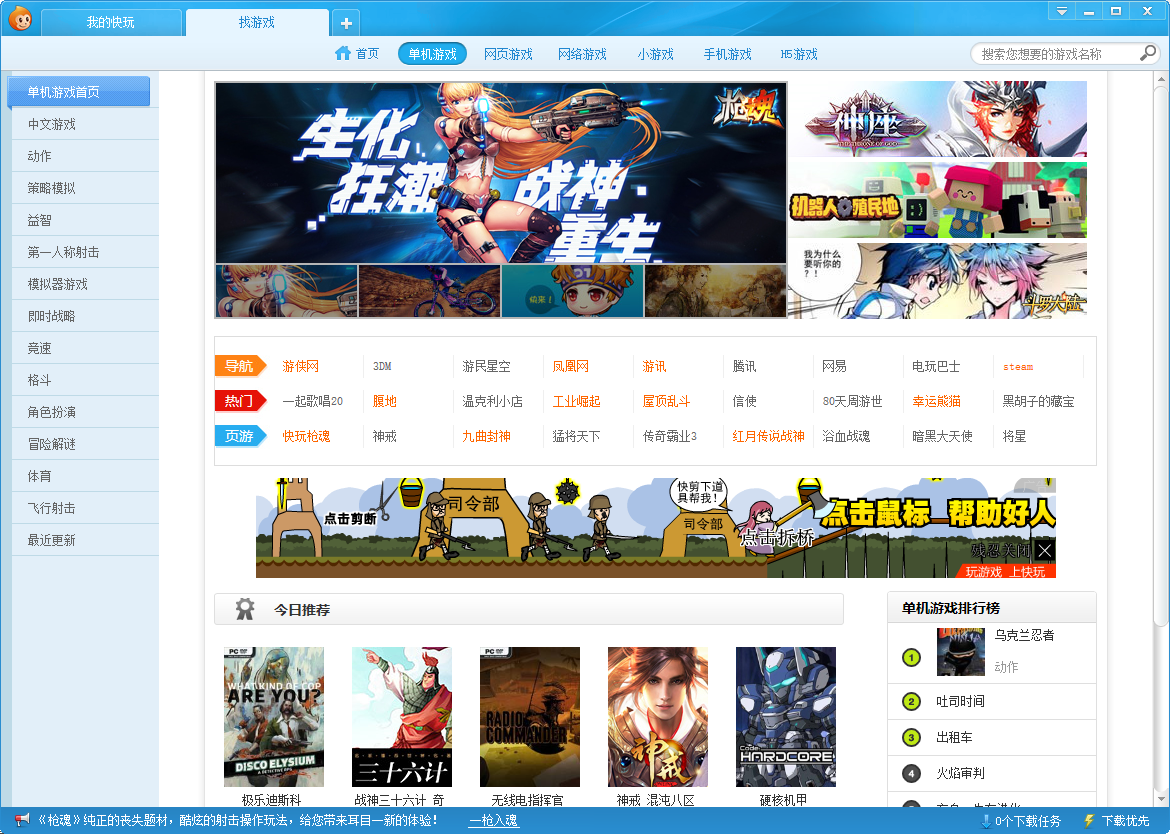1170x834 pixels.
Task: Select 第一人称射击 category in sidebar
Action: pyautogui.click(x=85, y=252)
